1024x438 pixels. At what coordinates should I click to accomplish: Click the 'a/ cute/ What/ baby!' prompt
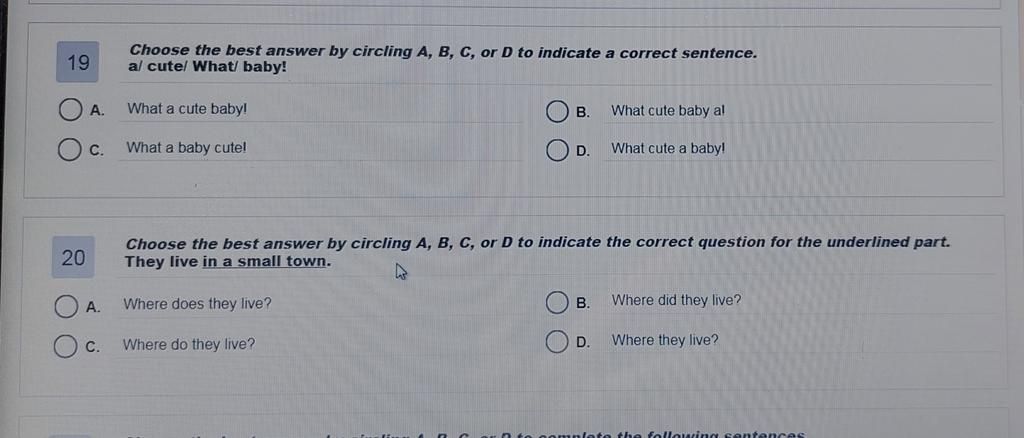[208, 67]
